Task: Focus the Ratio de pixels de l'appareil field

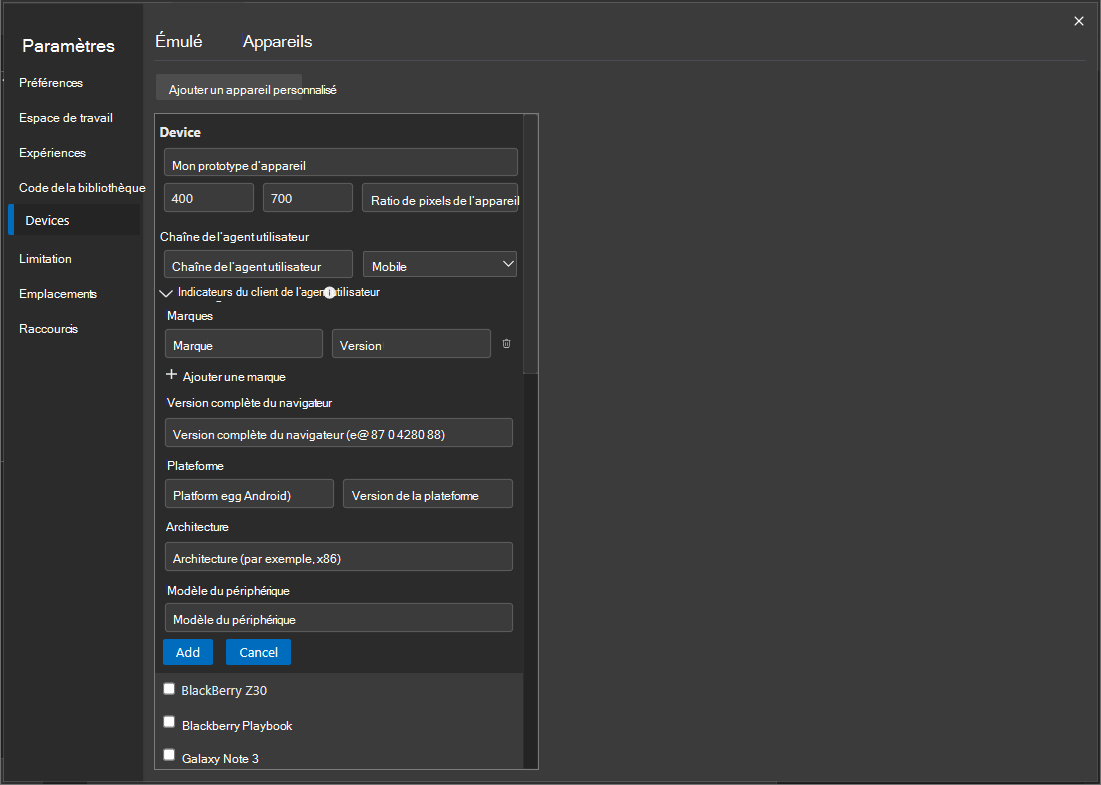Action: (x=440, y=198)
